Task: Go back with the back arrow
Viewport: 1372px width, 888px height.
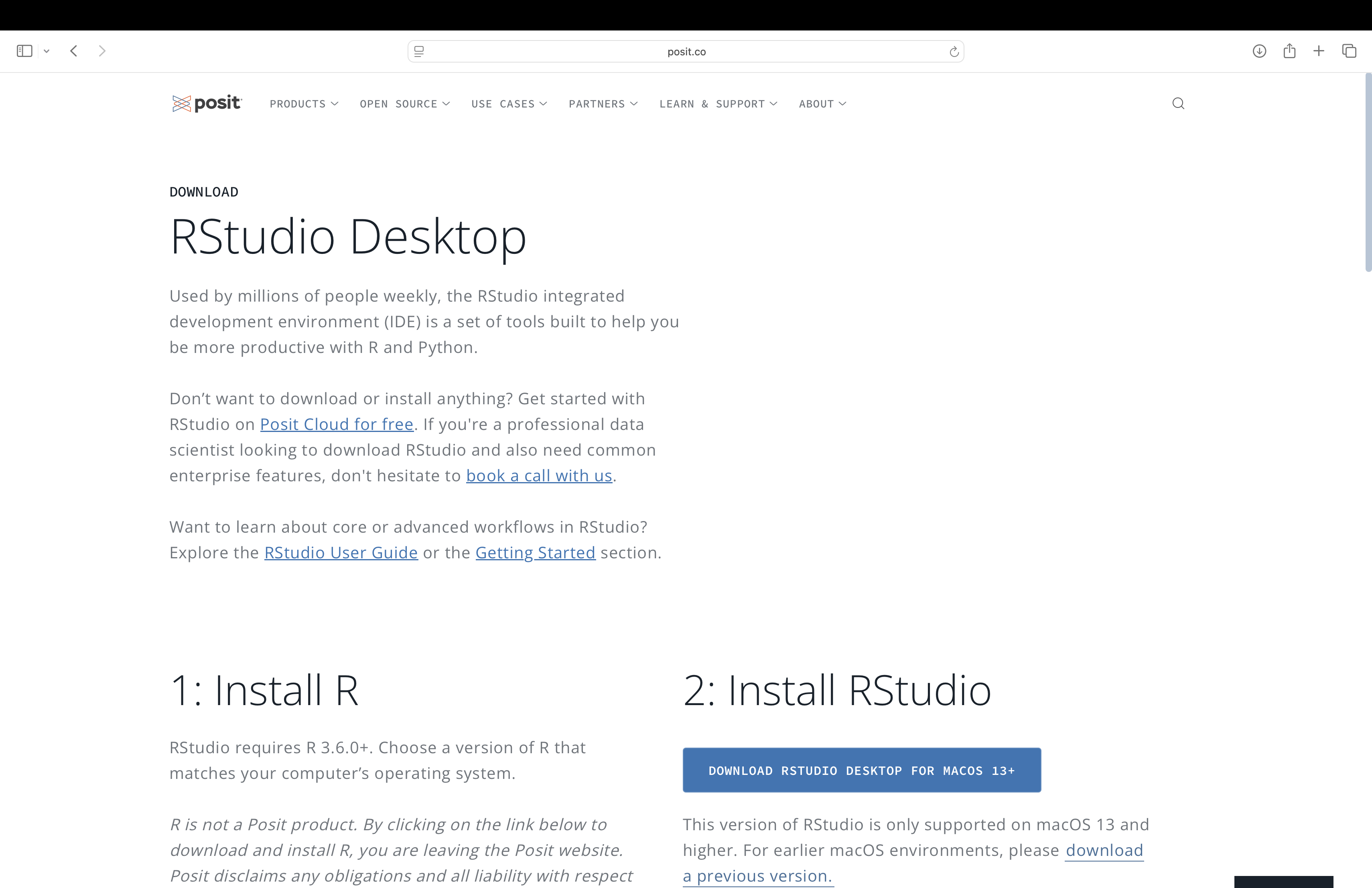Action: pyautogui.click(x=74, y=51)
